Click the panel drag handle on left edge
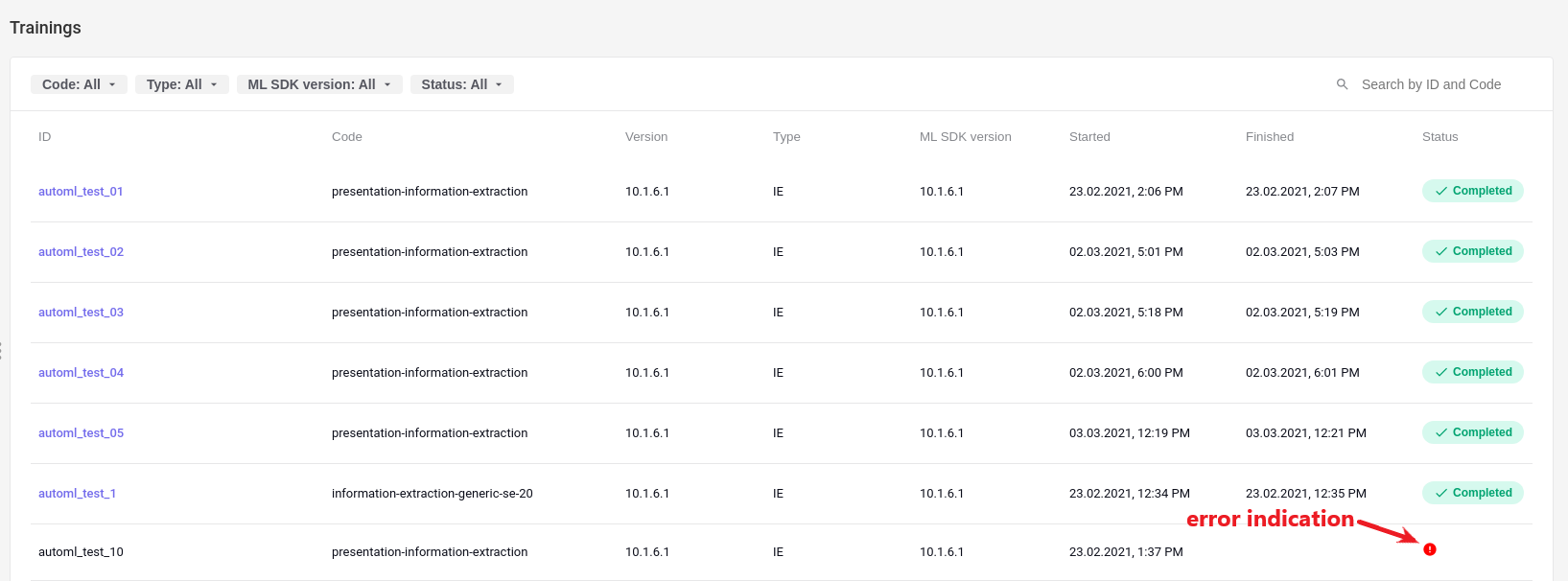Viewport: 1568px width, 581px height. [x=2, y=351]
